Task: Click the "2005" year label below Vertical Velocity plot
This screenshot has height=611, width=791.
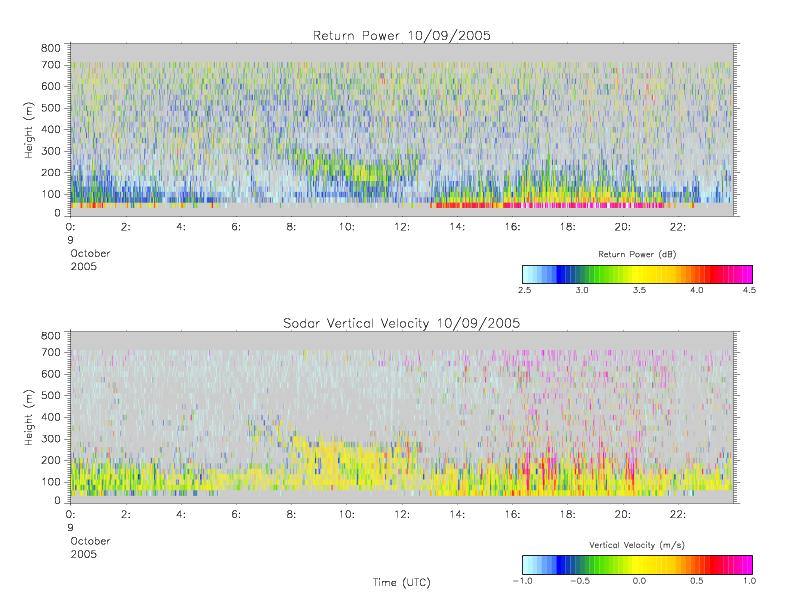Action: click(84, 554)
